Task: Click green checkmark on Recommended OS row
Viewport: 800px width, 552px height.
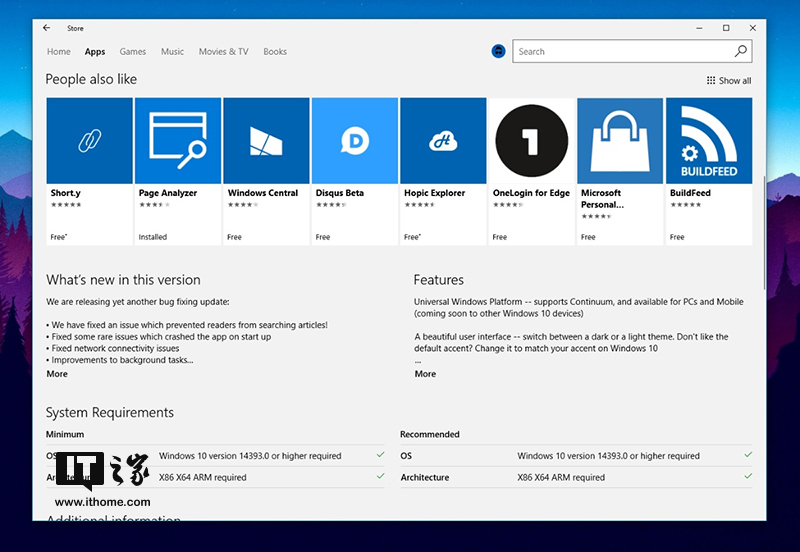Action: click(748, 454)
